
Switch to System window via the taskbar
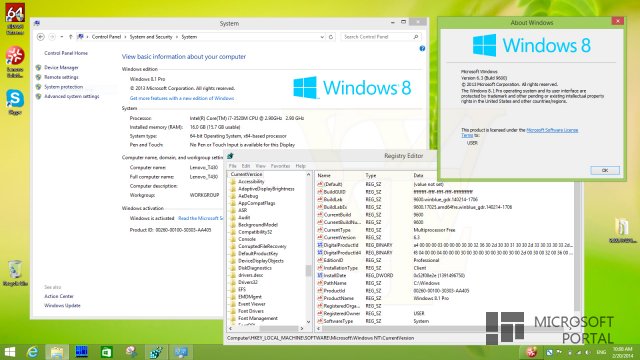(181, 352)
